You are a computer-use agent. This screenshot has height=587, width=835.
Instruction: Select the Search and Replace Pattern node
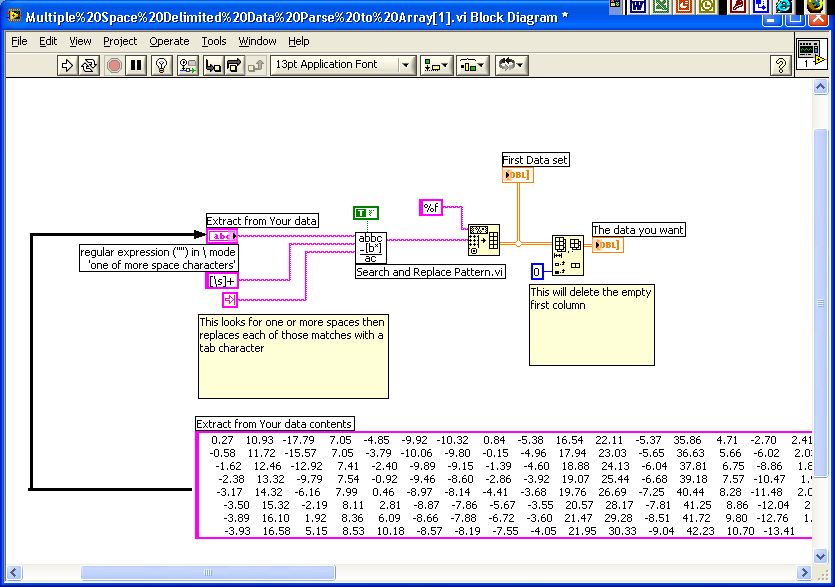pyautogui.click(x=370, y=248)
